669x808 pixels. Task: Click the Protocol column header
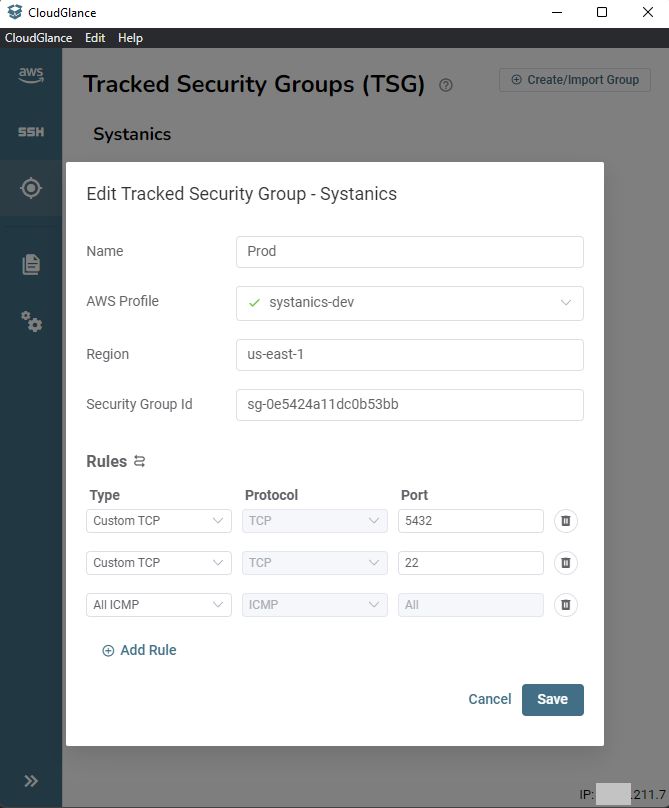(272, 495)
